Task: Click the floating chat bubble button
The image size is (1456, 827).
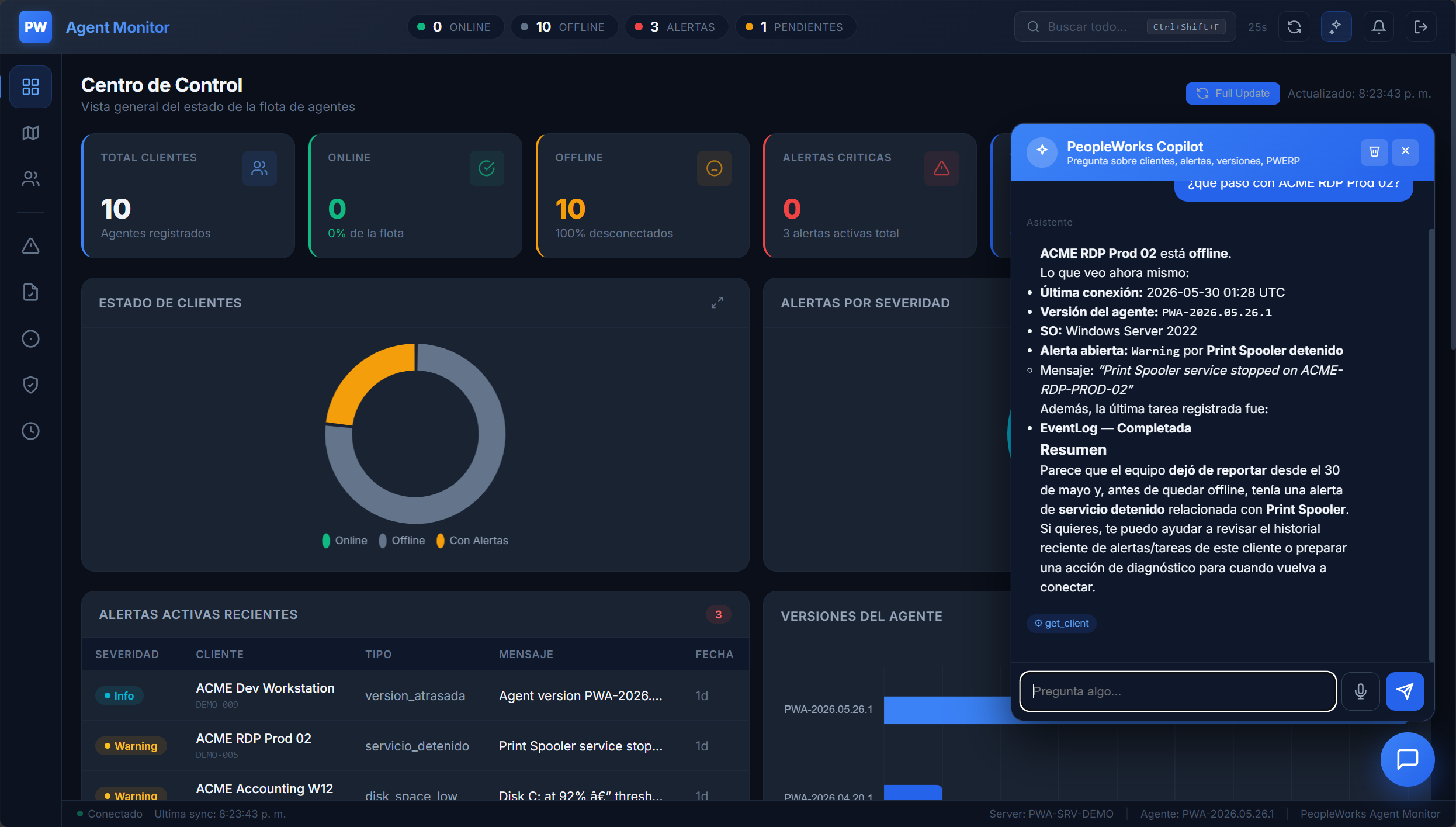Action: pyautogui.click(x=1408, y=759)
